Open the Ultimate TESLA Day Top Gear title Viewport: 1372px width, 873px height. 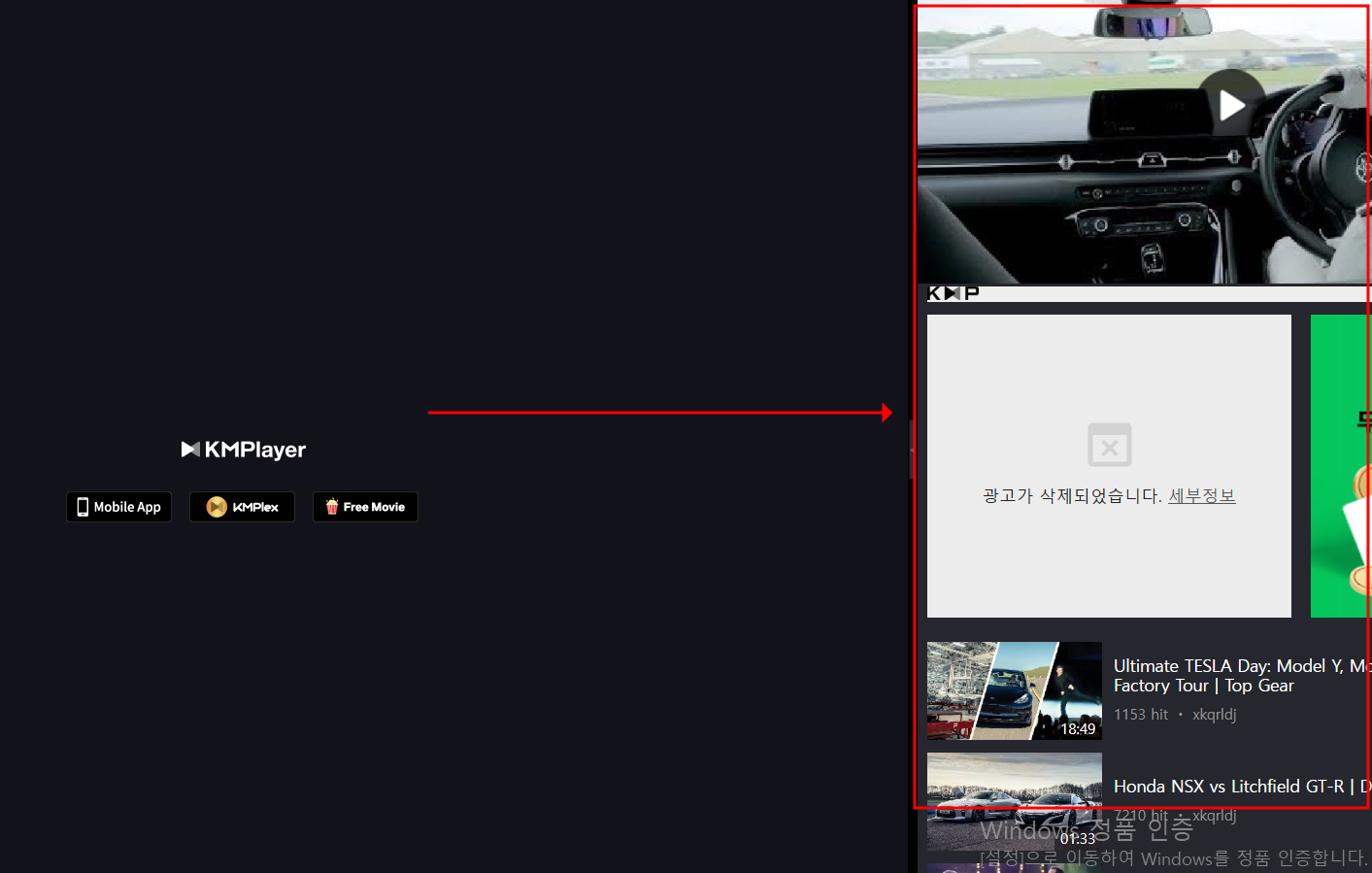click(1242, 676)
